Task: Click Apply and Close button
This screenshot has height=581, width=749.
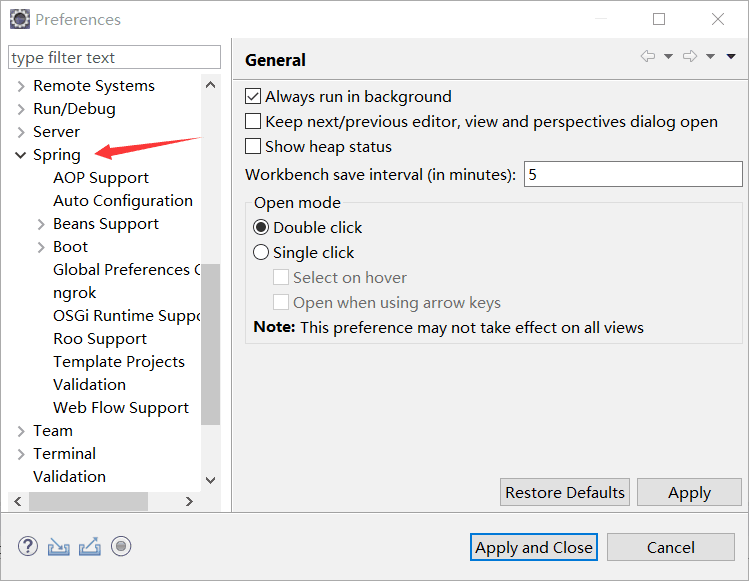Action: tap(534, 547)
